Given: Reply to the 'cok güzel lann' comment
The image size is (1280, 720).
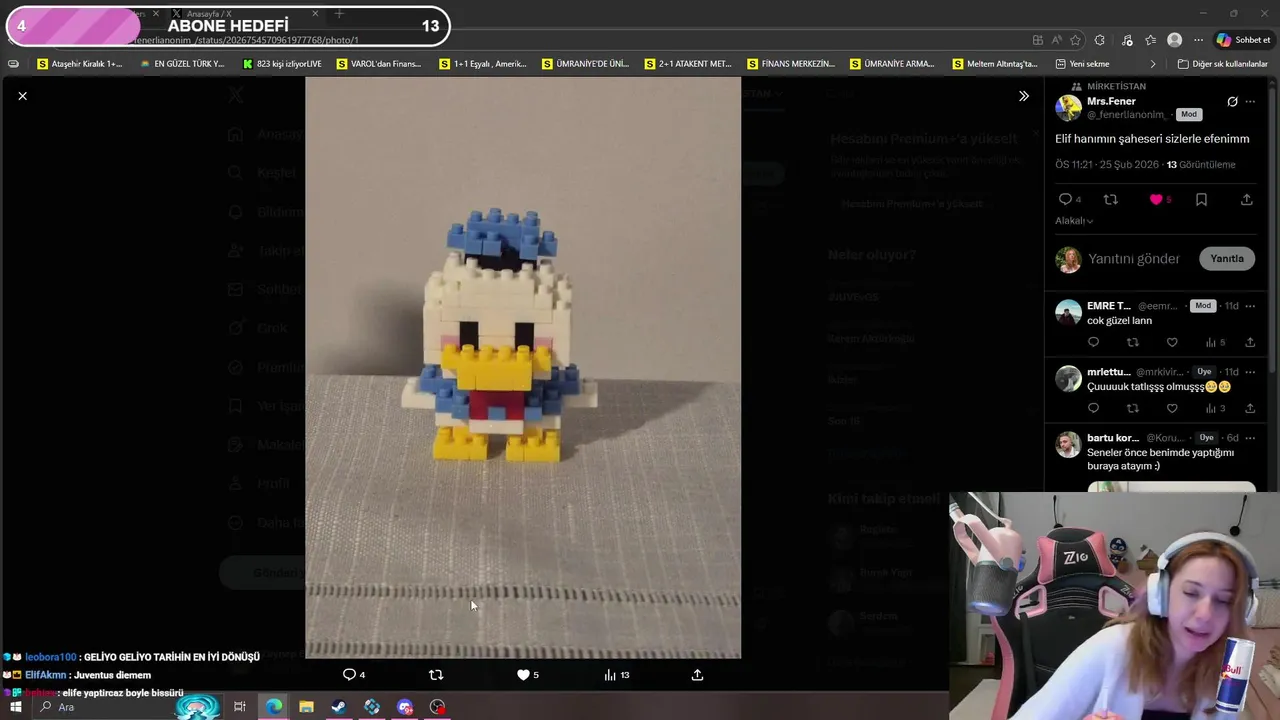Looking at the screenshot, I should click(x=1093, y=342).
